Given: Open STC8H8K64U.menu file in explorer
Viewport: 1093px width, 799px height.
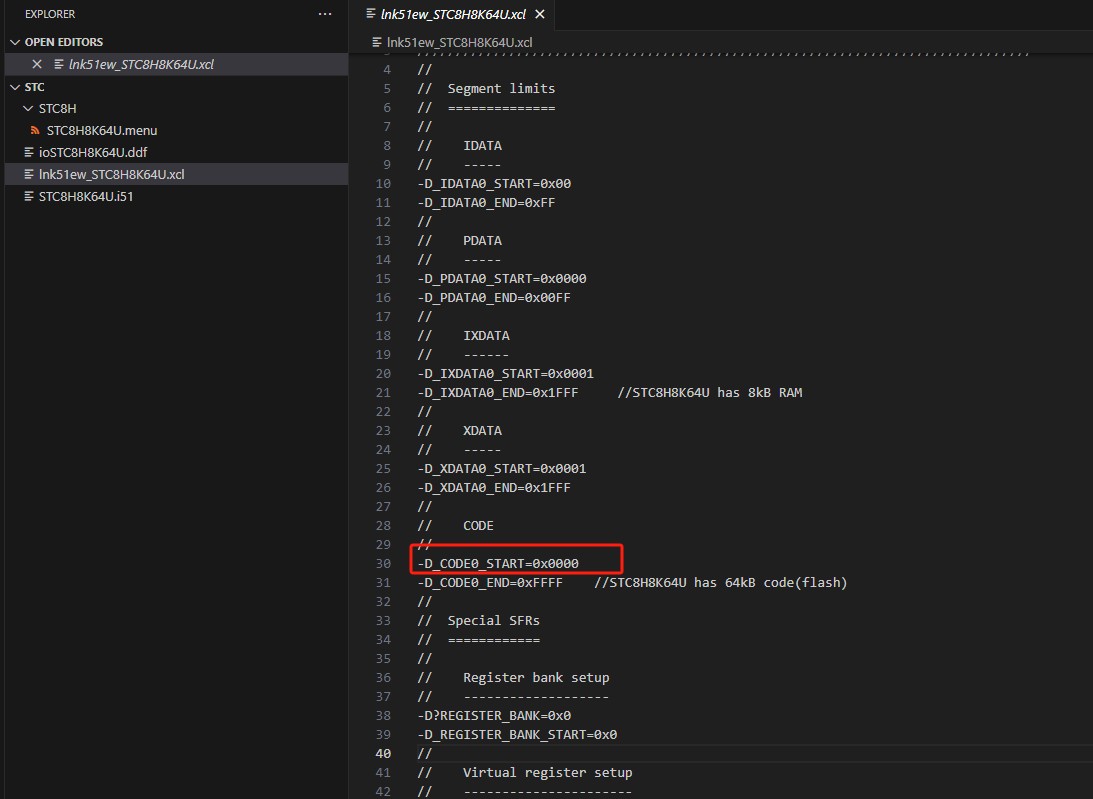Looking at the screenshot, I should point(102,130).
